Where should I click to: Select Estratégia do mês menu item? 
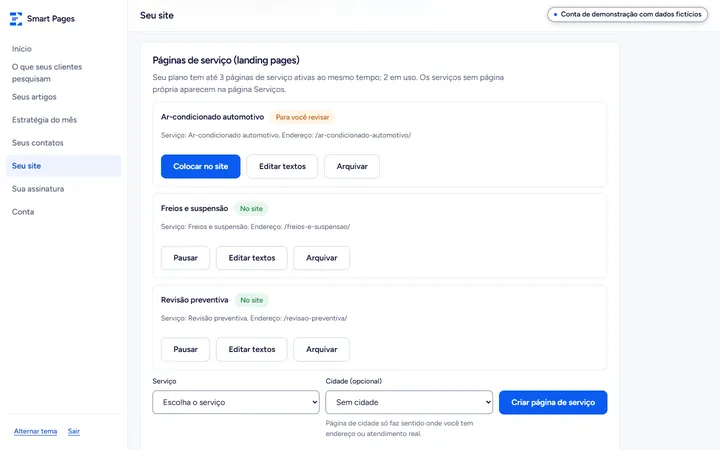pos(44,120)
